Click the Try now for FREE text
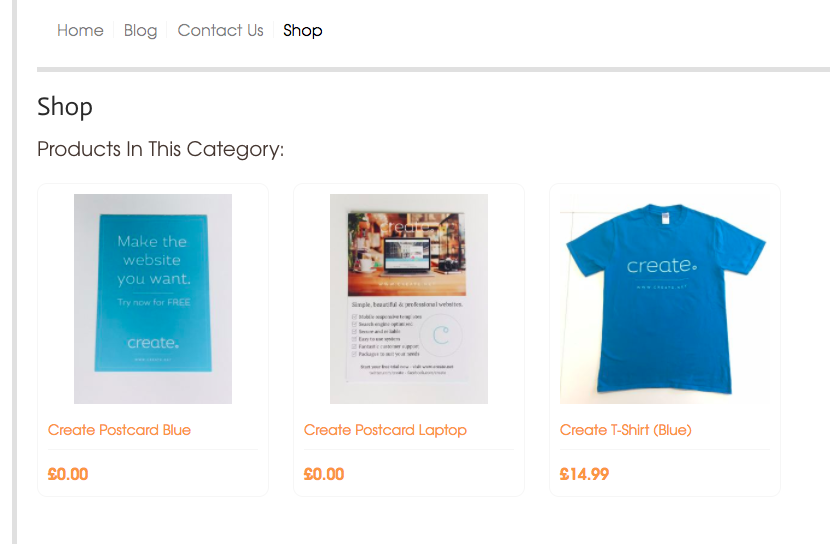This screenshot has width=830, height=544. pos(154,302)
